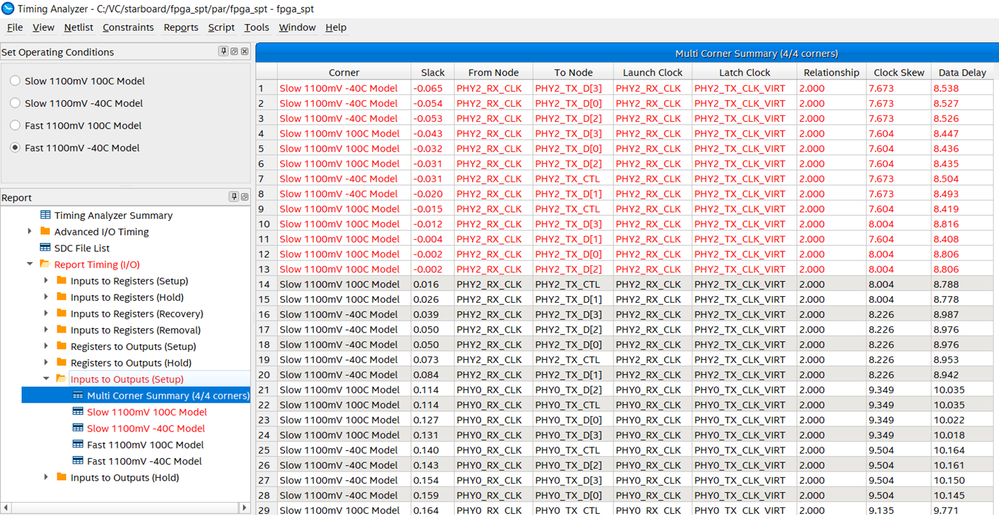Click the Inputs to Registers (Removal) folder icon
The width and height of the screenshot is (999, 515).
62,330
